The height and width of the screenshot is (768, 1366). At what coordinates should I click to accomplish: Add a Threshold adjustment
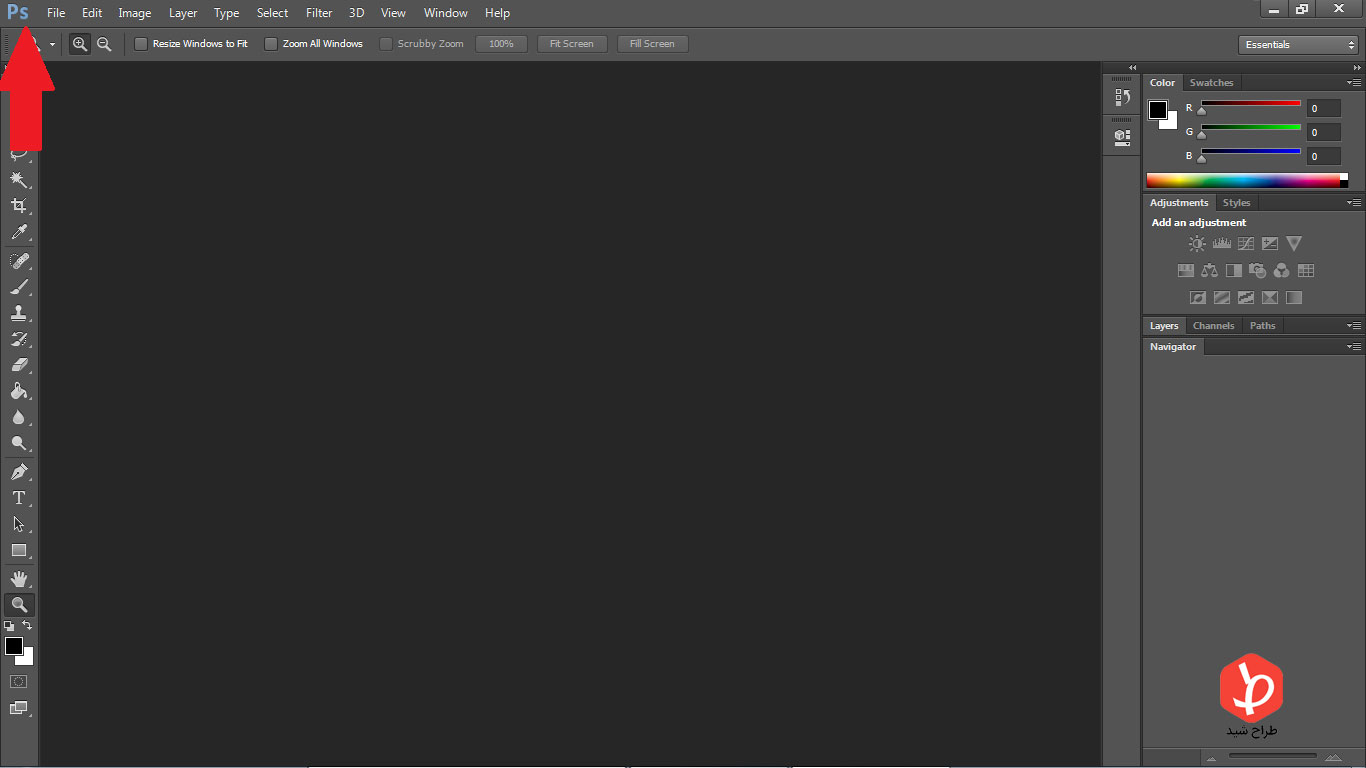click(x=1246, y=297)
